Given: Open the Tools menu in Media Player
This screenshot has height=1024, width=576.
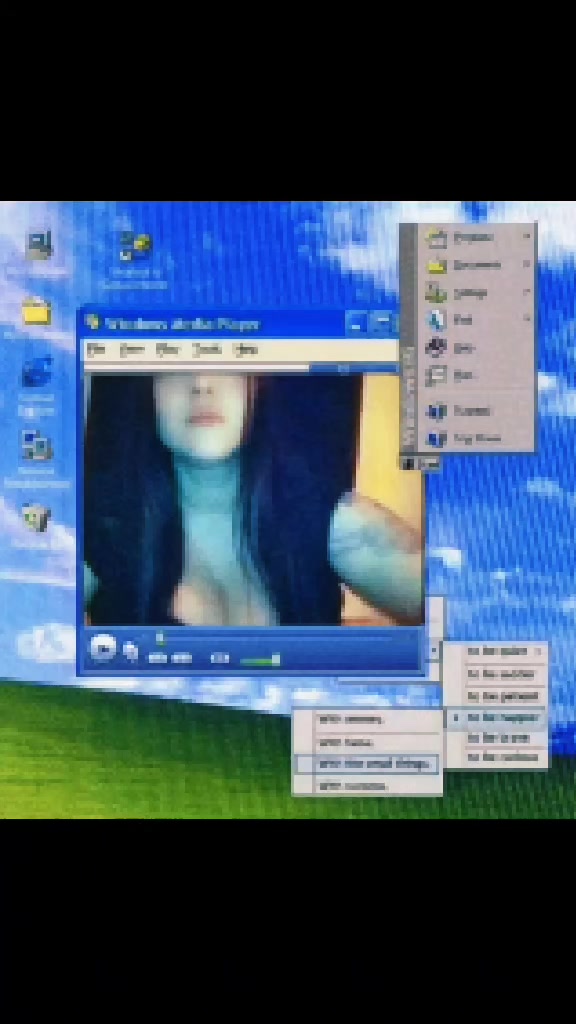Looking at the screenshot, I should [x=206, y=350].
